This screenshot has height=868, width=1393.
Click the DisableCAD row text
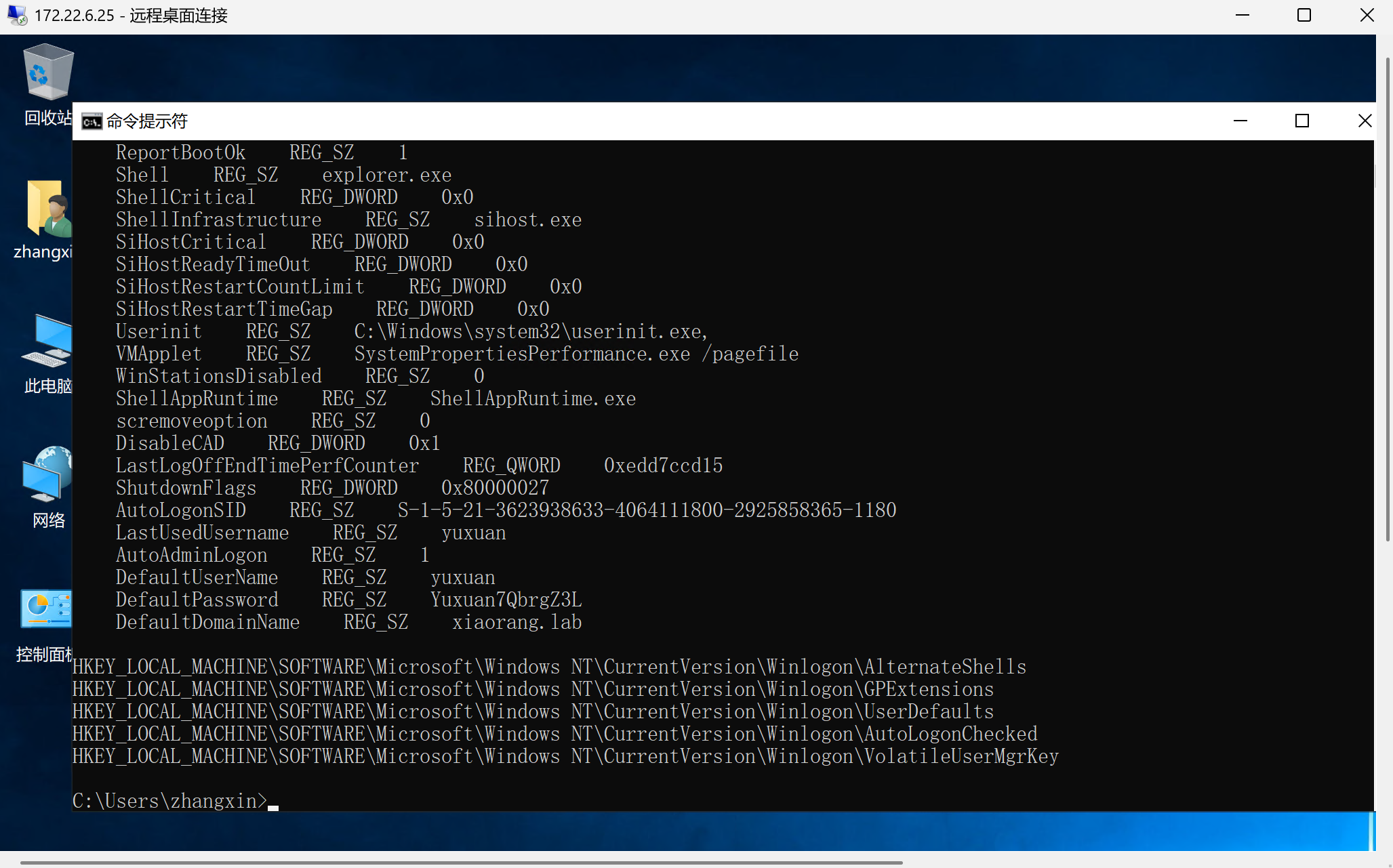coord(278,443)
